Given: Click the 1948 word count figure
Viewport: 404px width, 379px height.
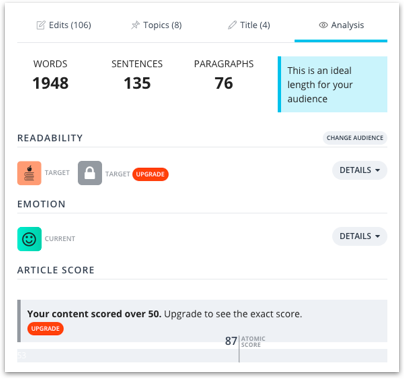Looking at the screenshot, I should click(50, 83).
